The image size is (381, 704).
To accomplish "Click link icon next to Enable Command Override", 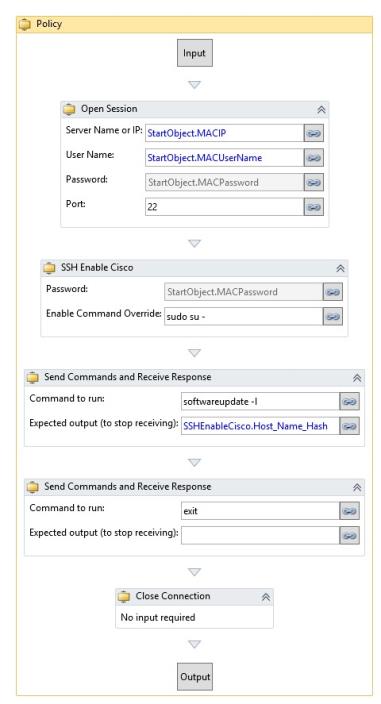I will (333, 317).
